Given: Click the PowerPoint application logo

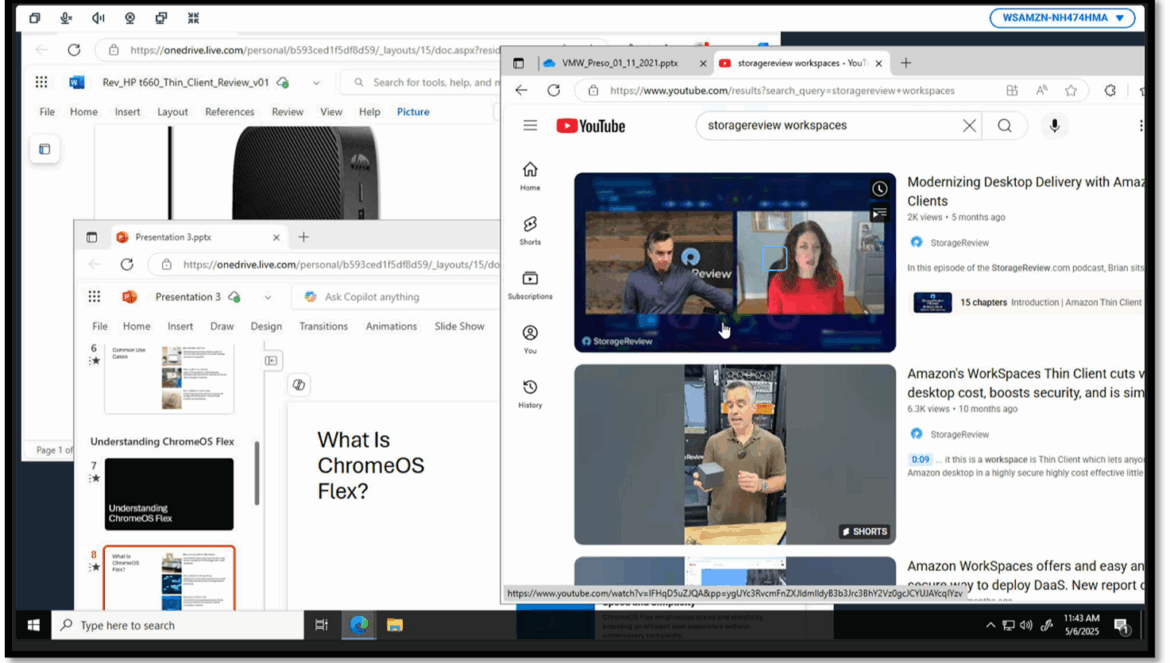Looking at the screenshot, I should [130, 297].
